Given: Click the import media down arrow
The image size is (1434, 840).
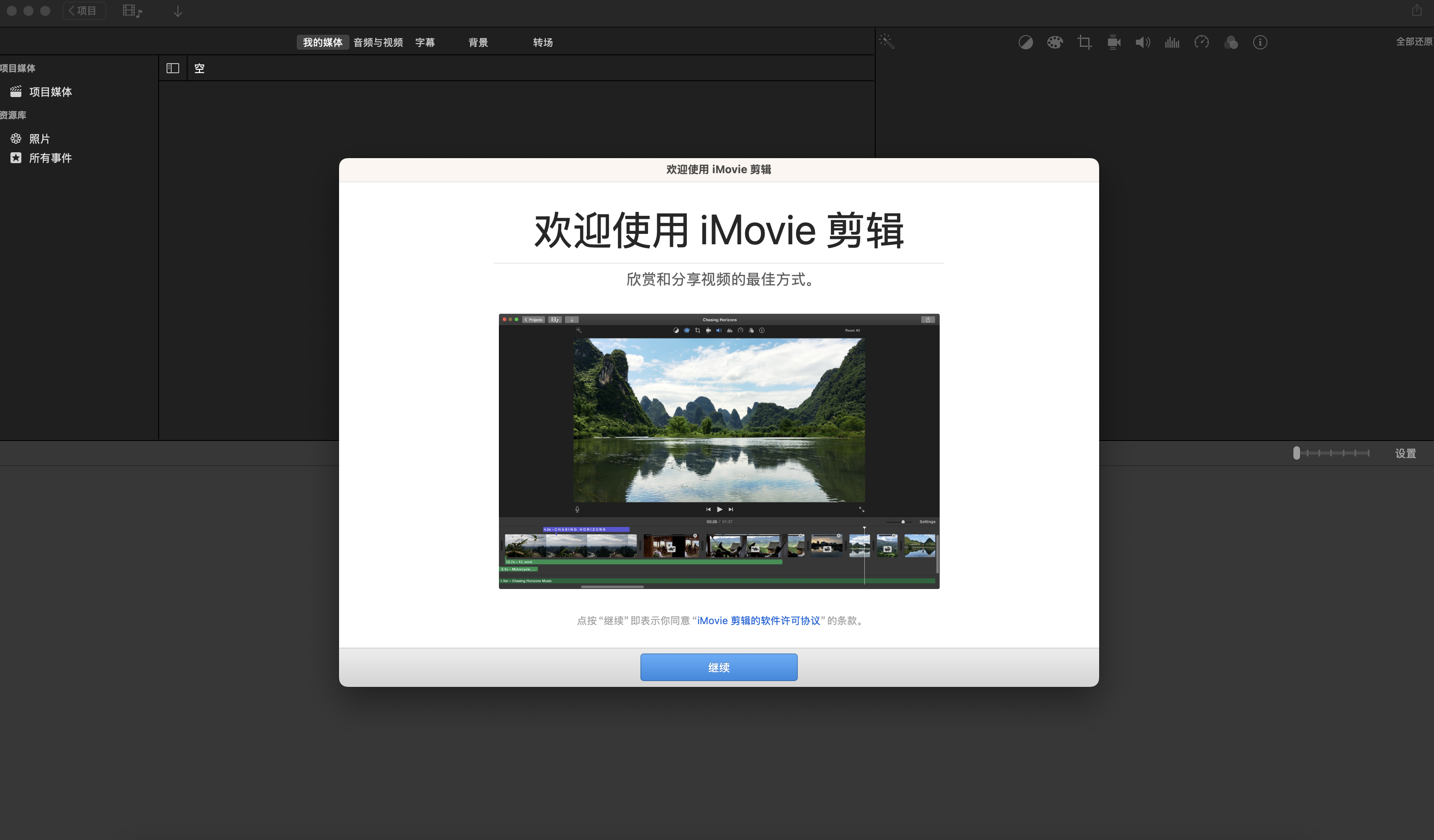Looking at the screenshot, I should pyautogui.click(x=177, y=11).
